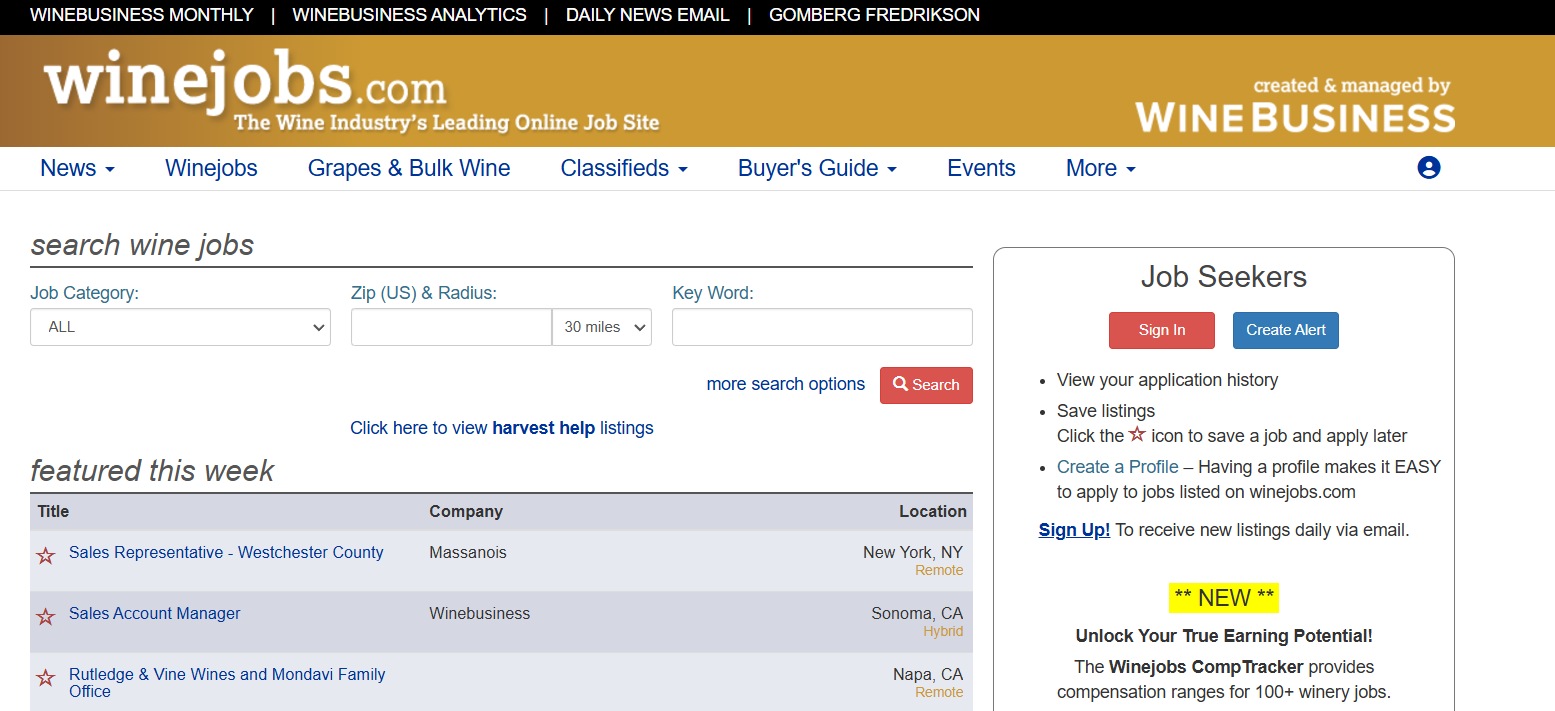Star the Rutledge & Vine Wines listing

tap(46, 678)
